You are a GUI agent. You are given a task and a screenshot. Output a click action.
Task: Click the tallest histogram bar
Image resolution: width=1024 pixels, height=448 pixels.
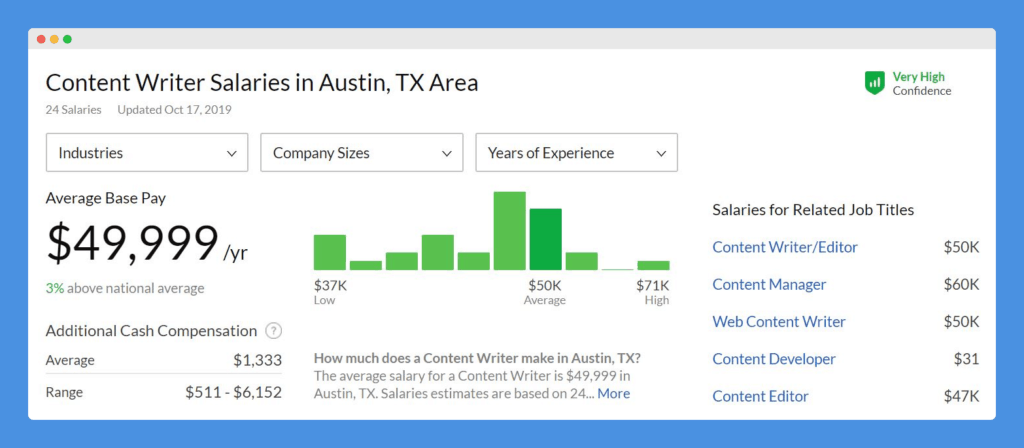click(x=509, y=231)
